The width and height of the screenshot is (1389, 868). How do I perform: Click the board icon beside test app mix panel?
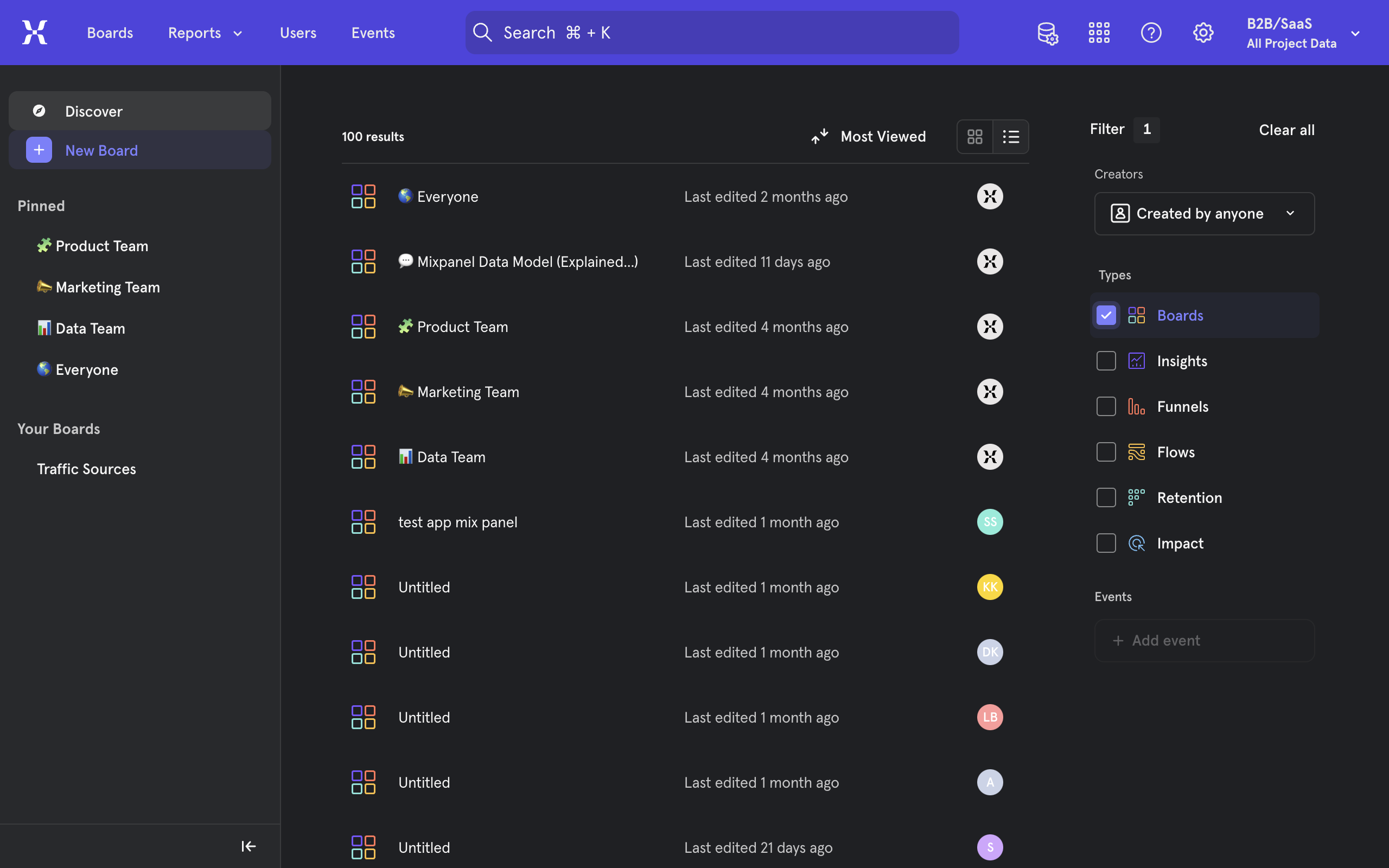(364, 522)
